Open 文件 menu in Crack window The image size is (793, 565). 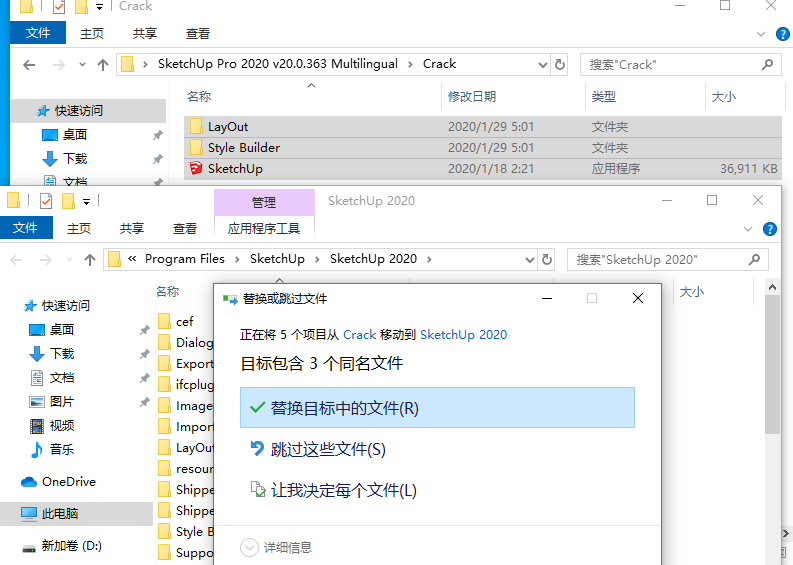[x=38, y=33]
